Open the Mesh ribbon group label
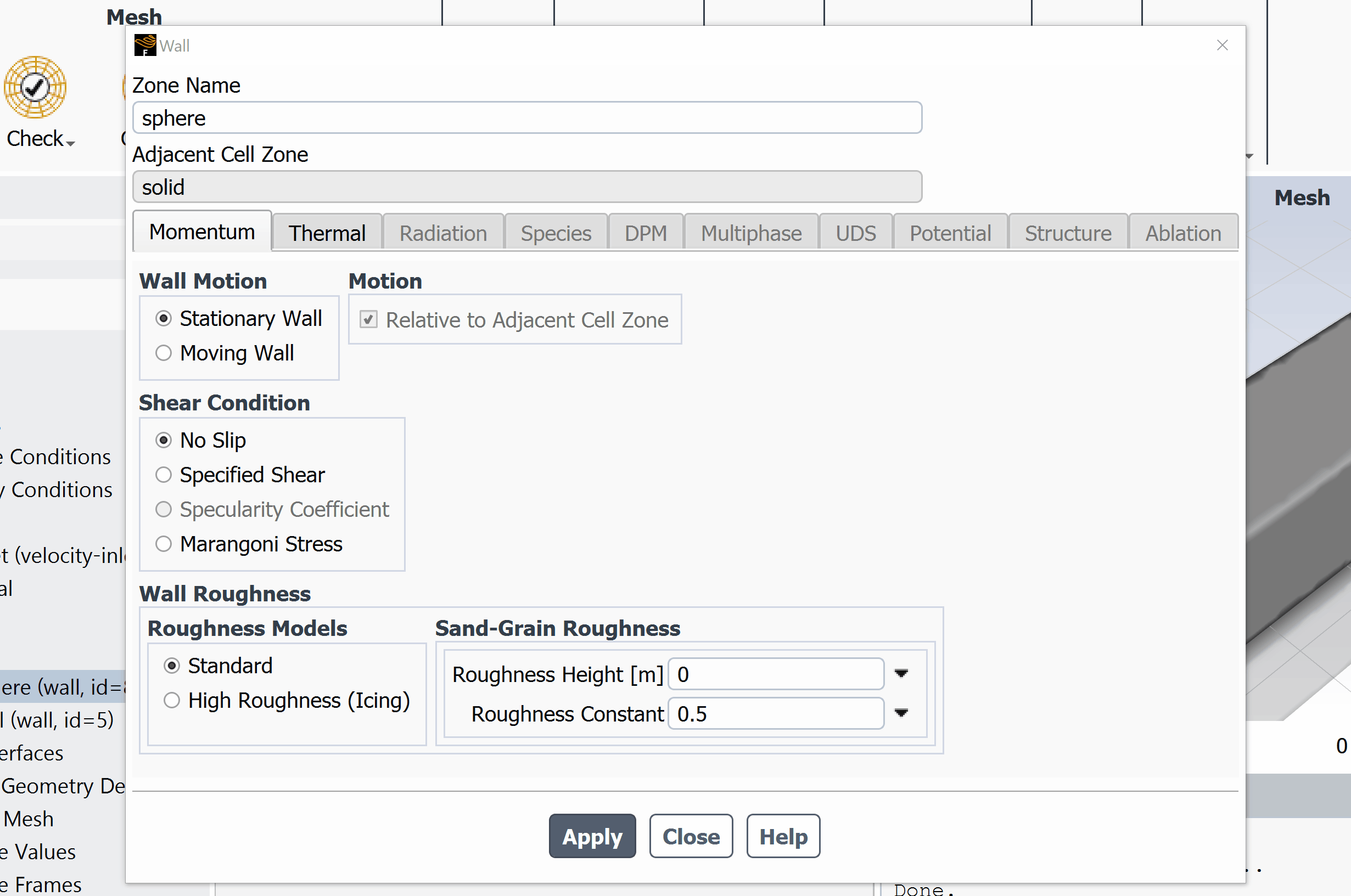1351x896 pixels. [x=134, y=17]
